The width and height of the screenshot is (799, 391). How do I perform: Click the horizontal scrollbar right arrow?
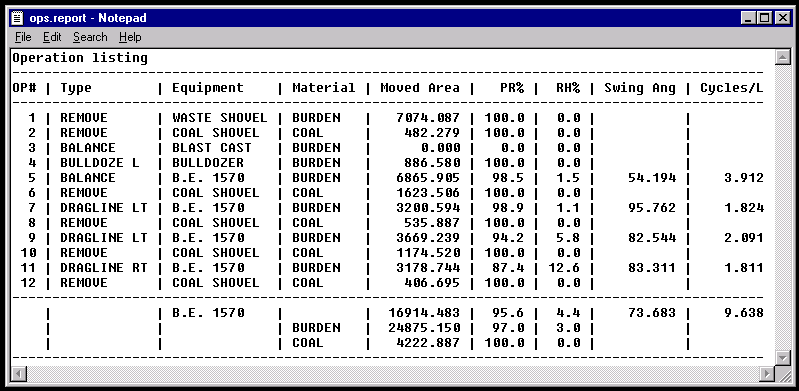tap(767, 374)
